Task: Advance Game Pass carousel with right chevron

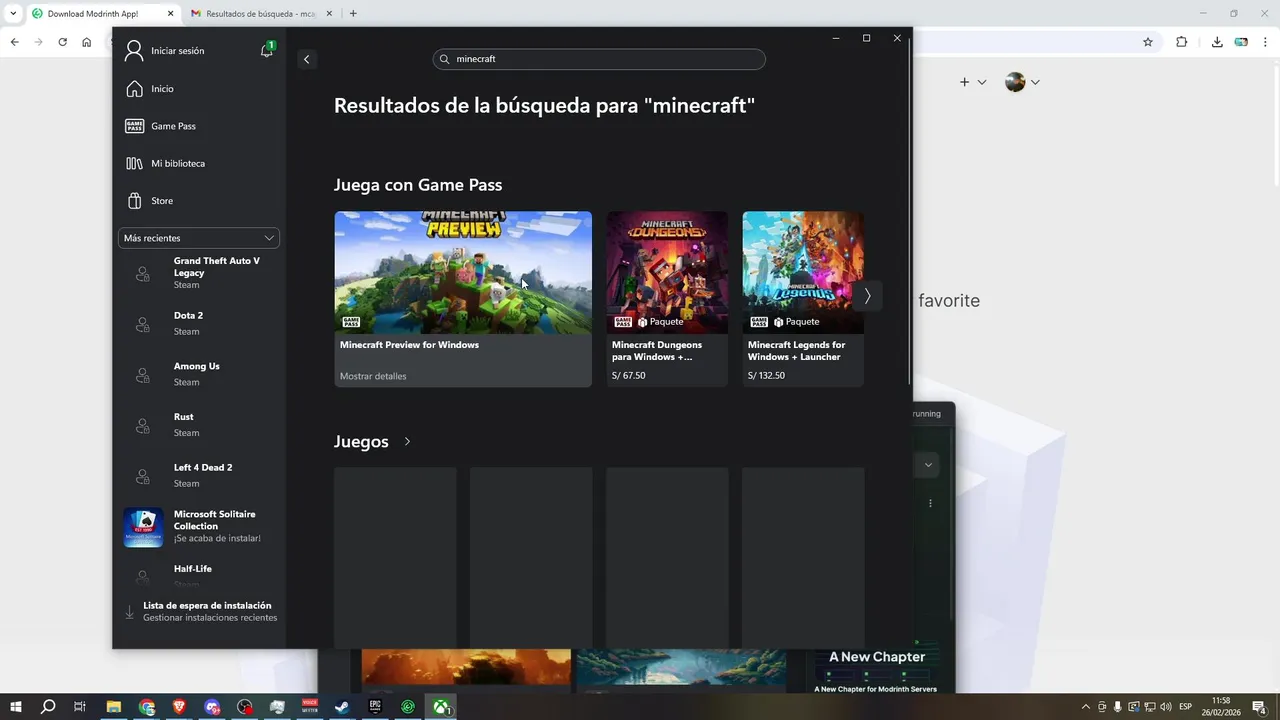Action: tap(867, 296)
